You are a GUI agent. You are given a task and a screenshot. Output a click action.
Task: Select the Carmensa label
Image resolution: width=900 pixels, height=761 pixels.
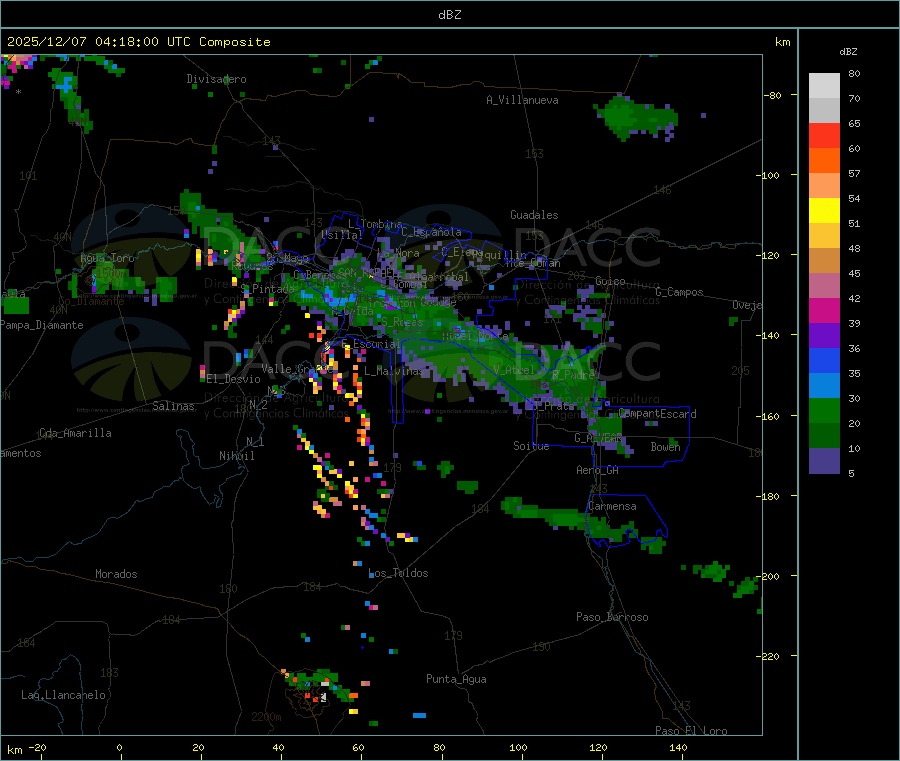coord(613,507)
